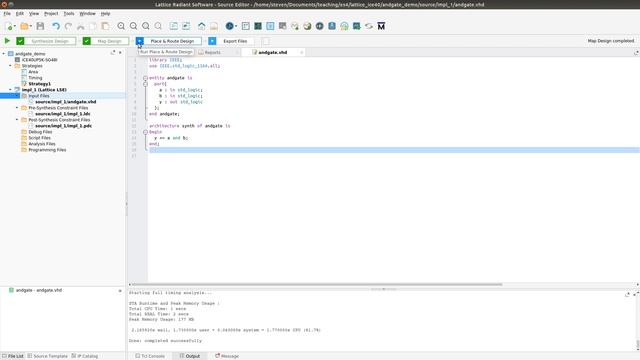640x360 pixels.
Task: Fold the architecture begin code block
Action: (145, 132)
